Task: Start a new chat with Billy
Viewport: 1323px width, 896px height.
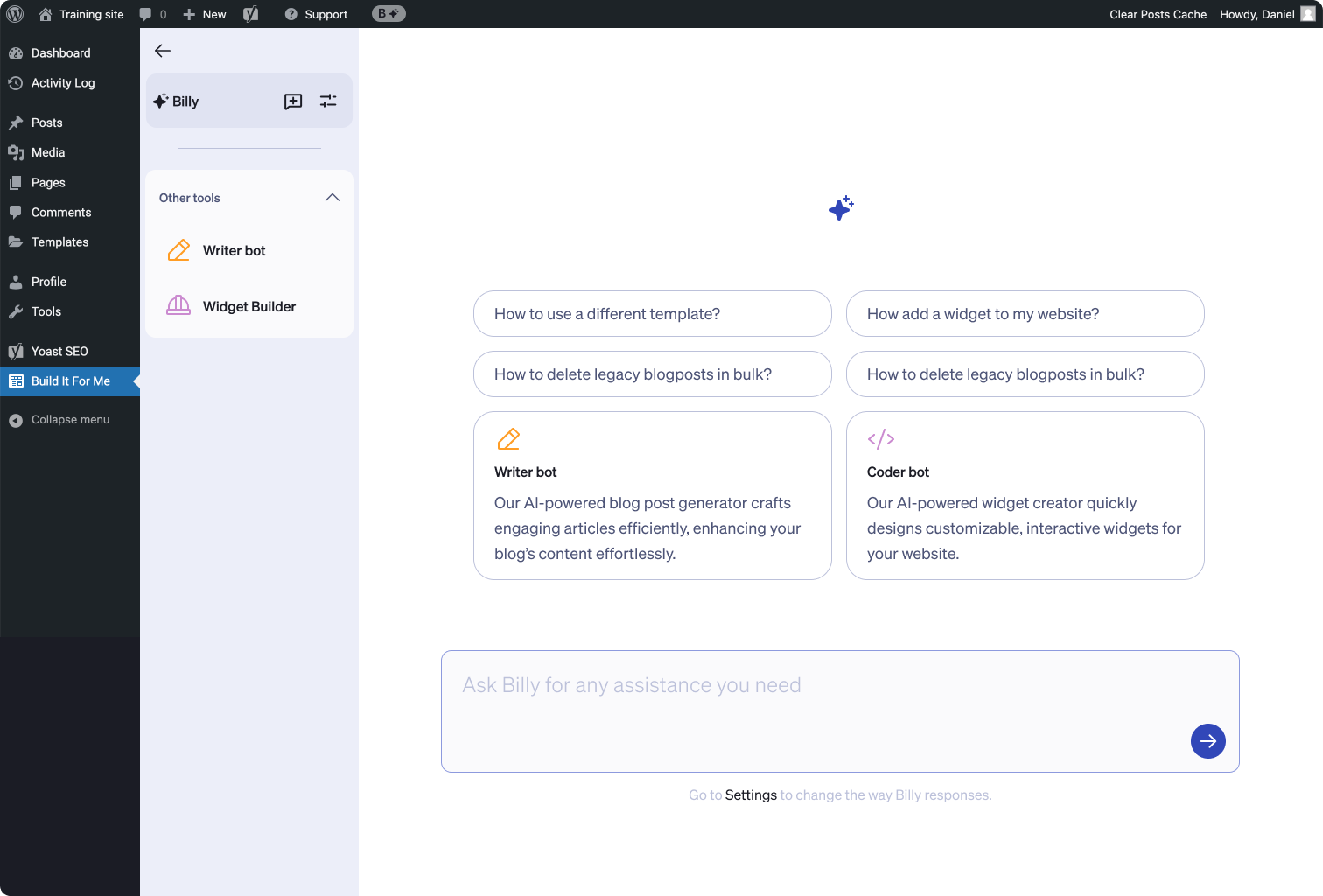Action: click(293, 101)
